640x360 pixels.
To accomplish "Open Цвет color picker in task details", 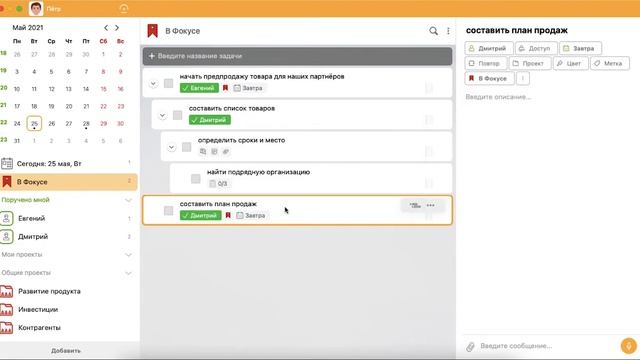I will coord(571,63).
